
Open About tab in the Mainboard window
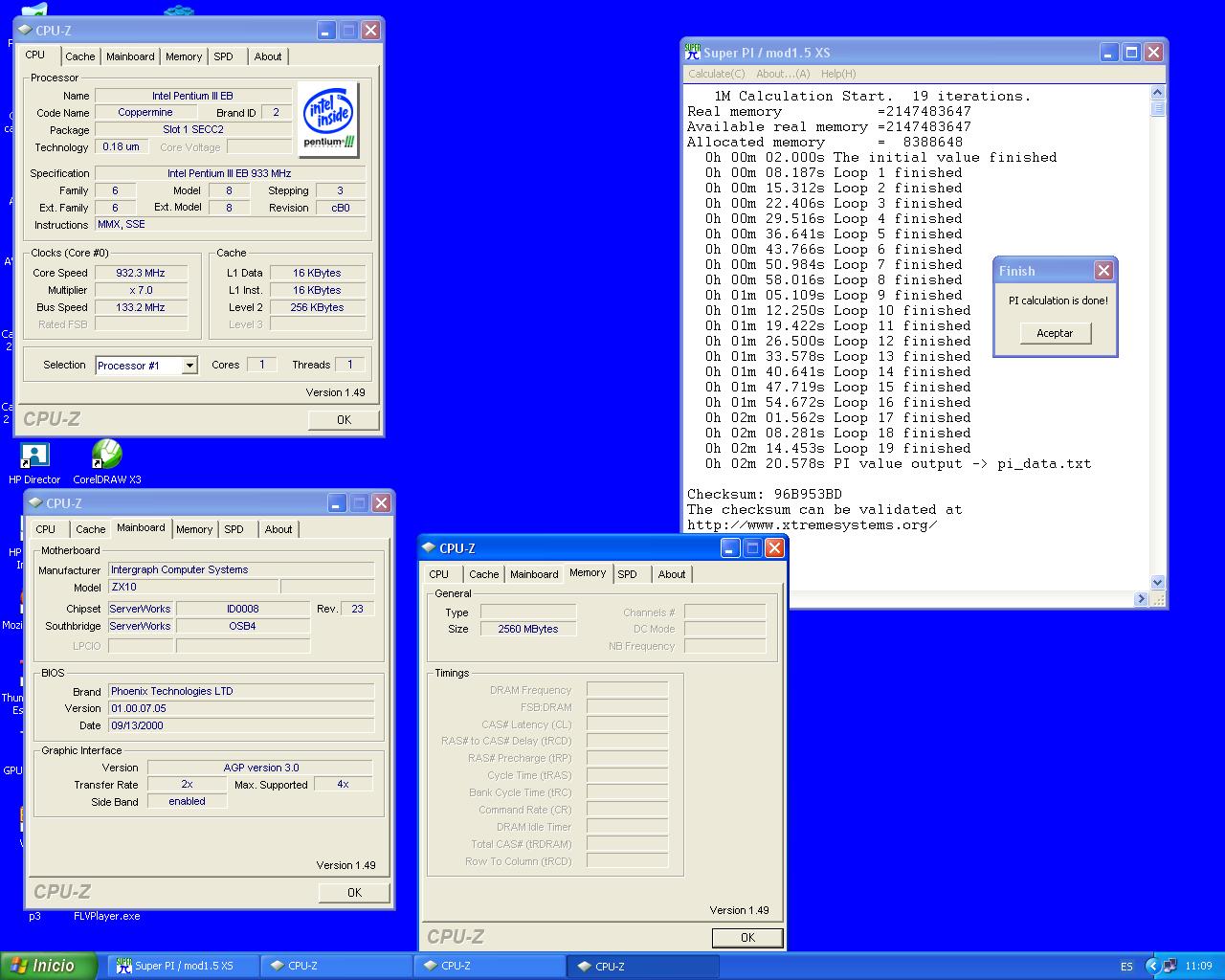coord(278,529)
